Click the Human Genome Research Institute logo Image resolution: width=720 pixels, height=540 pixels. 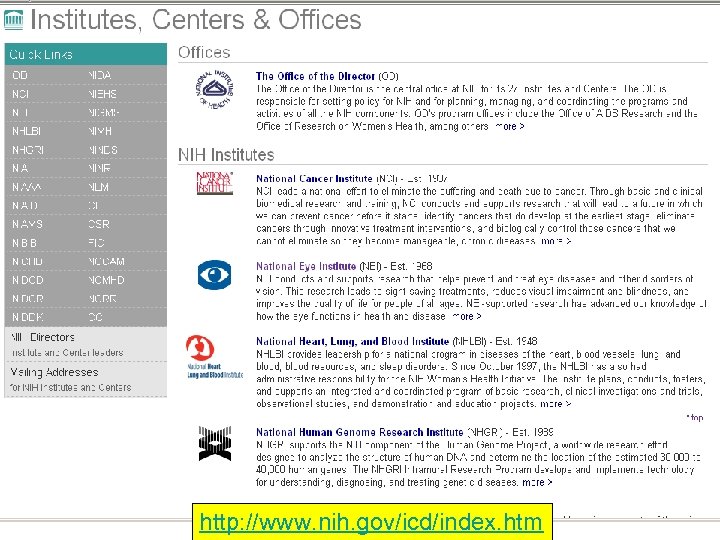pyautogui.click(x=214, y=443)
